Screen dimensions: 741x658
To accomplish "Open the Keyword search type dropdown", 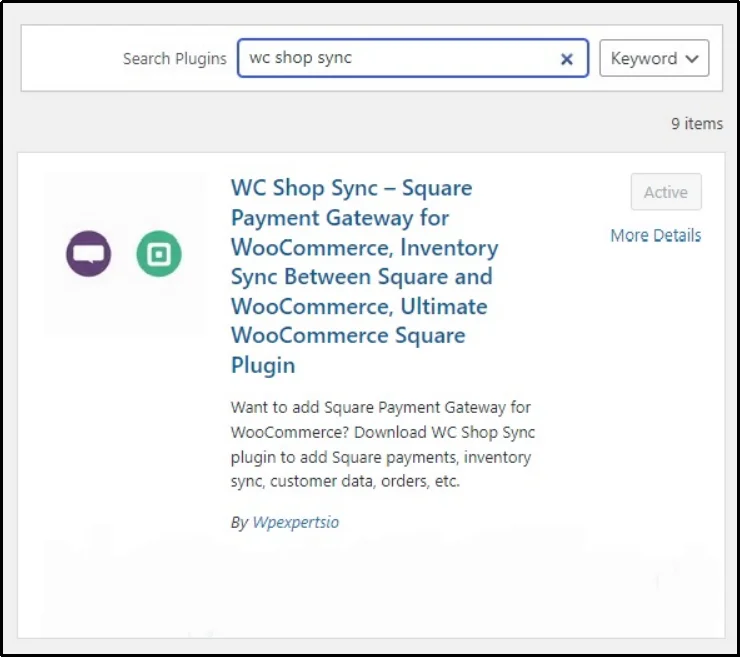I will [x=654, y=58].
